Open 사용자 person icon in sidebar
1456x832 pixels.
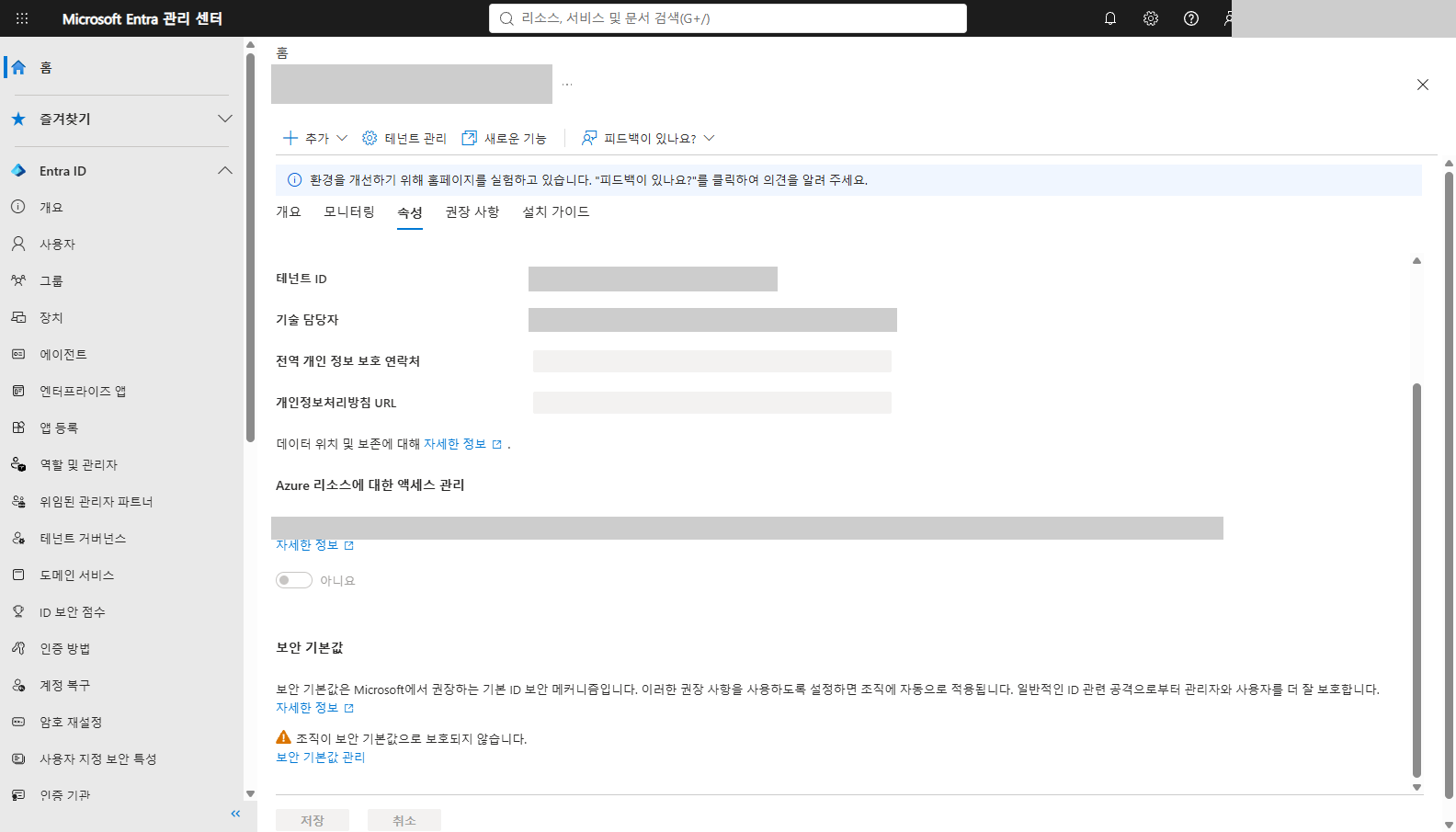tap(18, 244)
